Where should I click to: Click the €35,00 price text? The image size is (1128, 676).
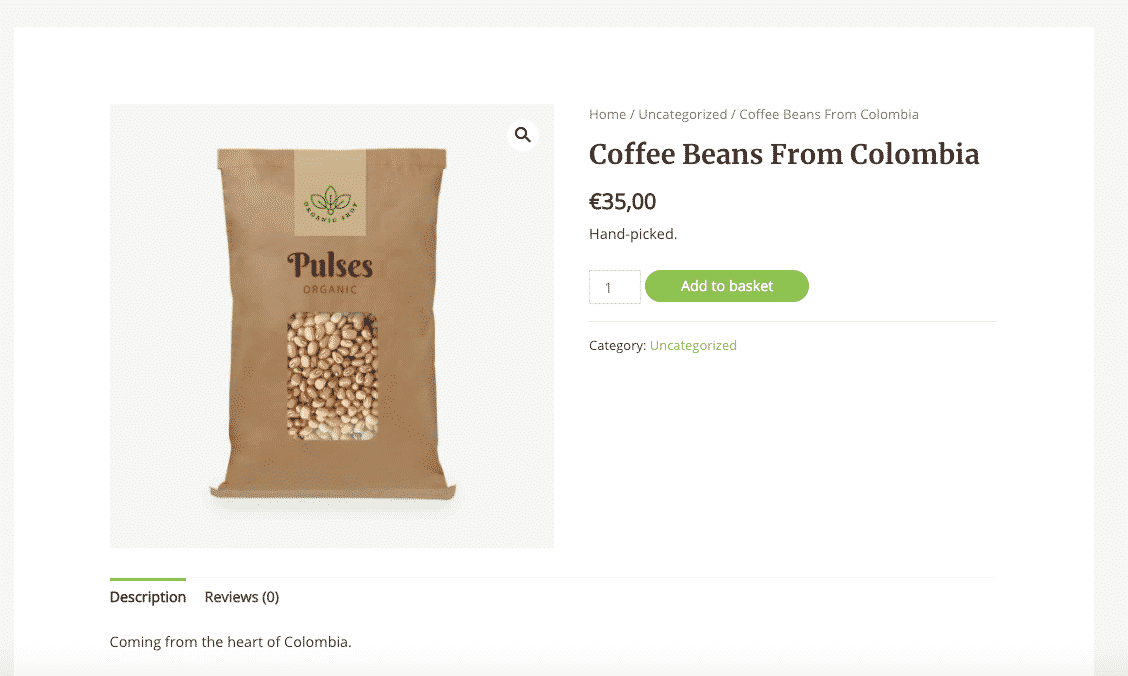click(x=623, y=201)
